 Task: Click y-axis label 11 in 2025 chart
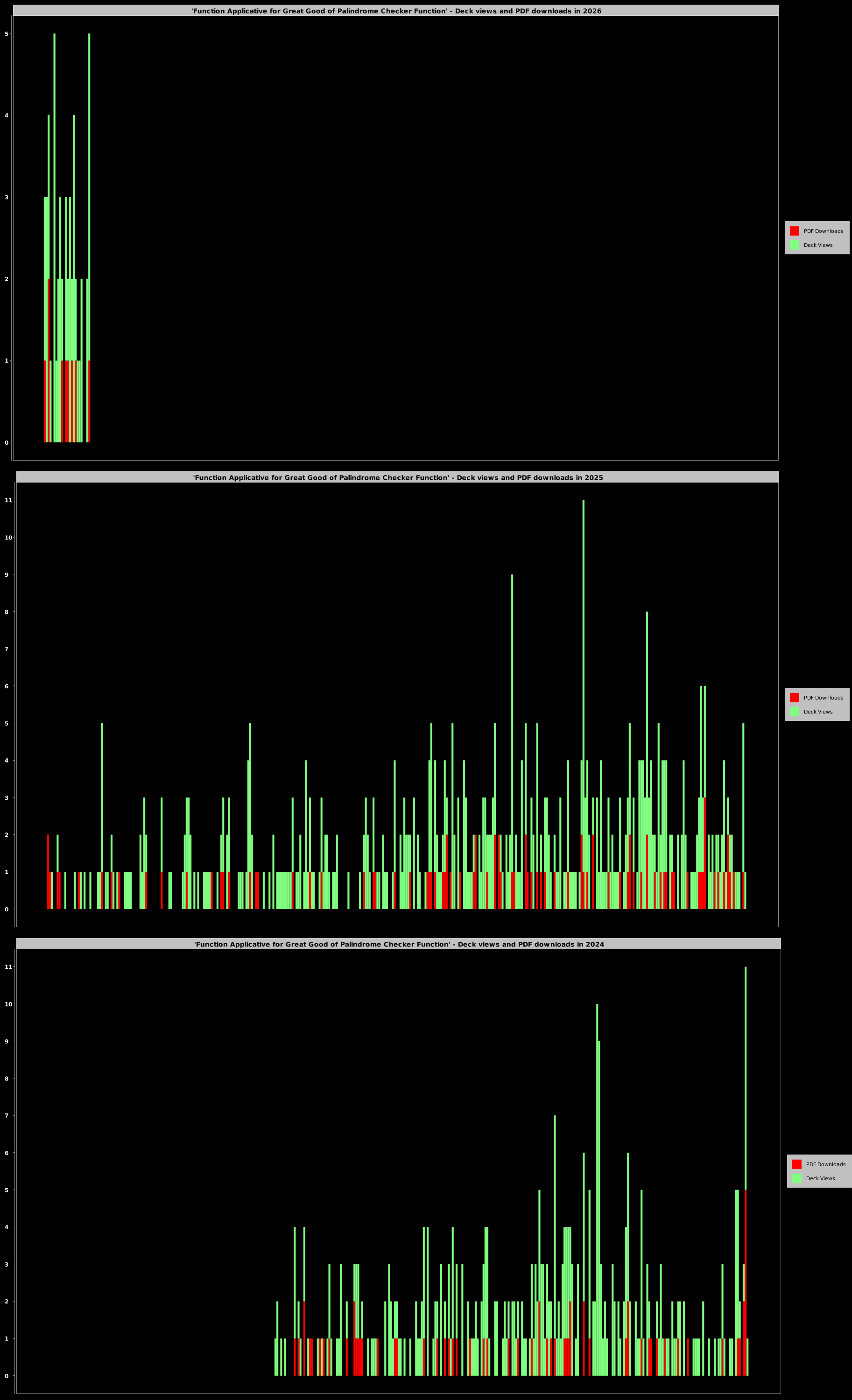[8, 501]
